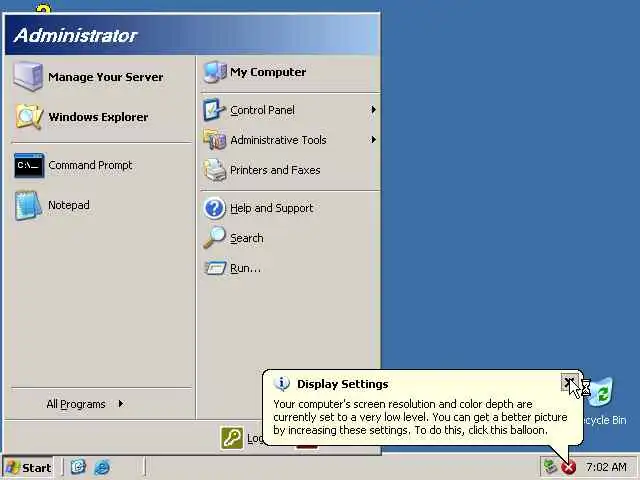Click the Log Off key icon
The width and height of the screenshot is (640, 480).
coord(232,438)
